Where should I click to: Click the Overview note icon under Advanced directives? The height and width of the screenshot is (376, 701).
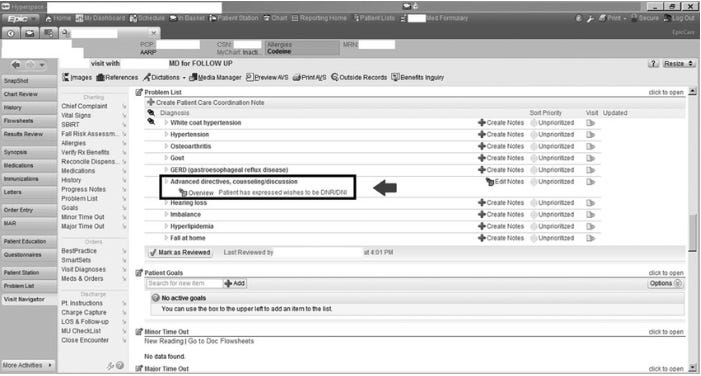(183, 193)
